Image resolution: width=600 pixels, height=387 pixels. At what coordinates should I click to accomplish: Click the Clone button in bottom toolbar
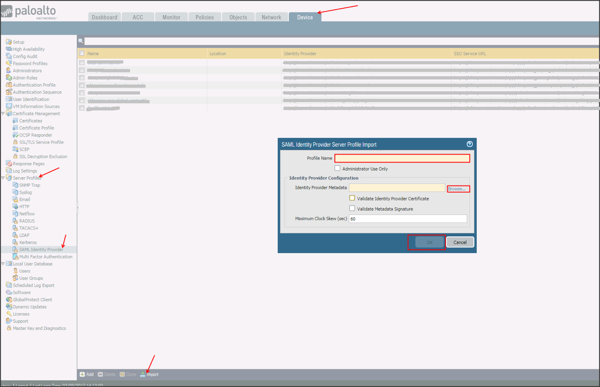(128, 374)
